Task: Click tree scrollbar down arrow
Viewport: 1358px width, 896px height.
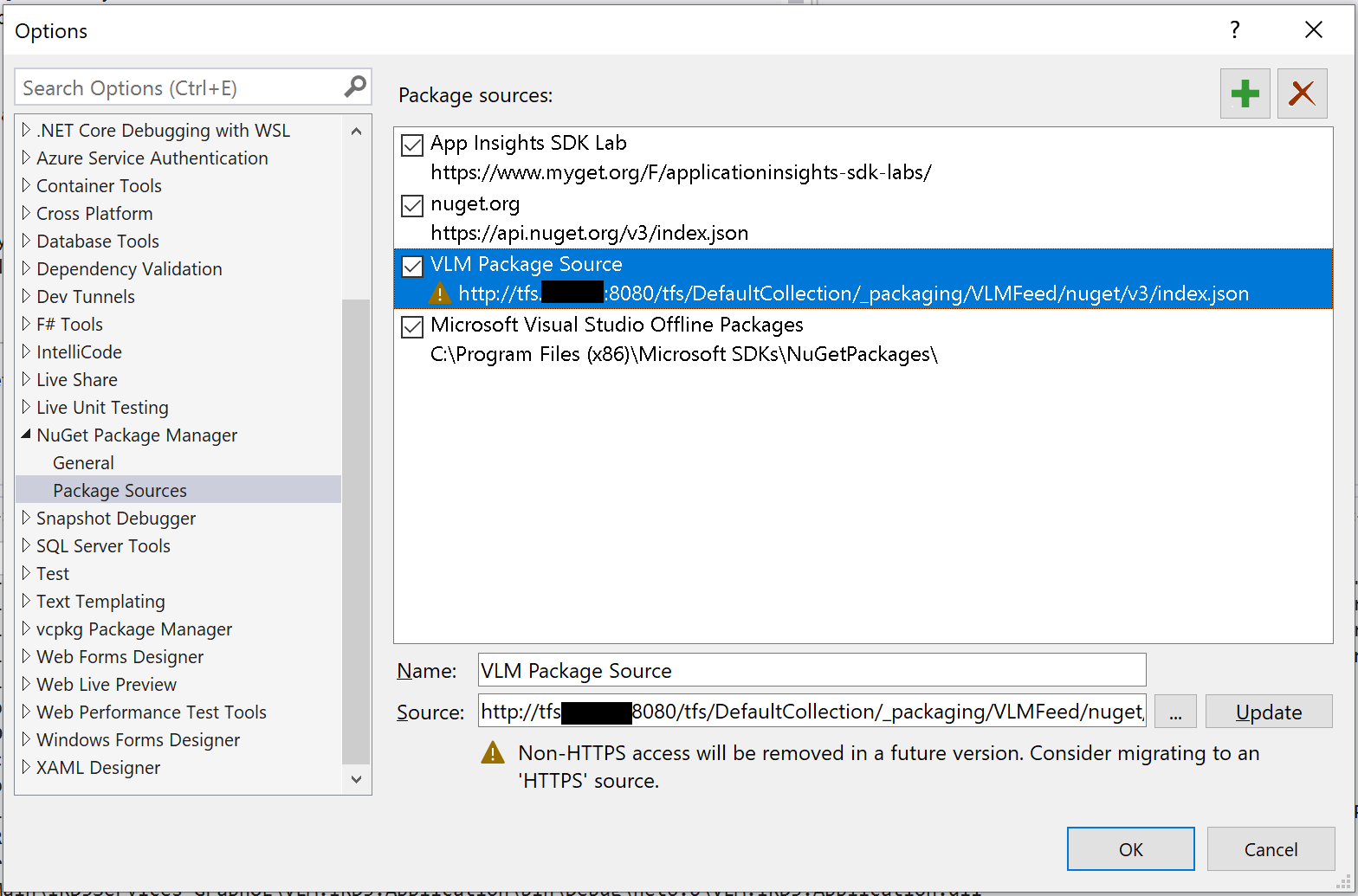Action: [x=356, y=779]
